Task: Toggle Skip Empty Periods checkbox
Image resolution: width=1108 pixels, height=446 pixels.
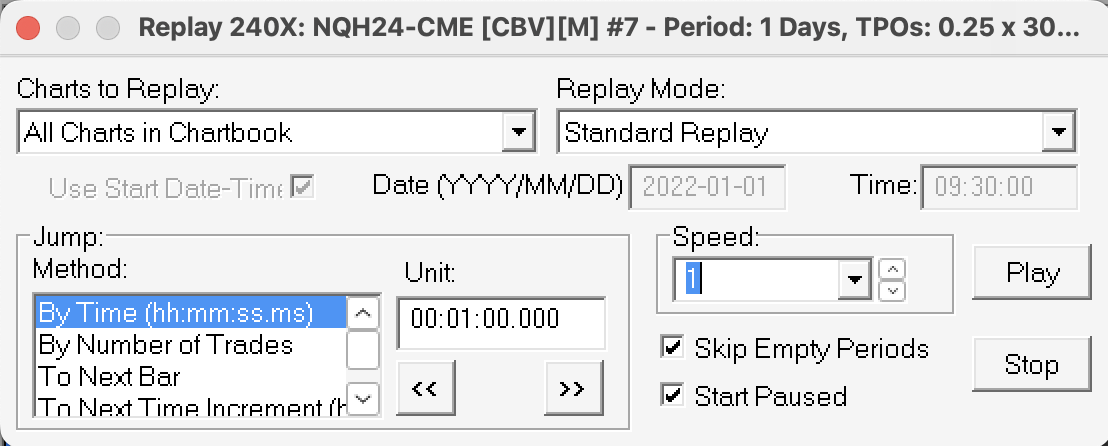Action: pos(673,348)
